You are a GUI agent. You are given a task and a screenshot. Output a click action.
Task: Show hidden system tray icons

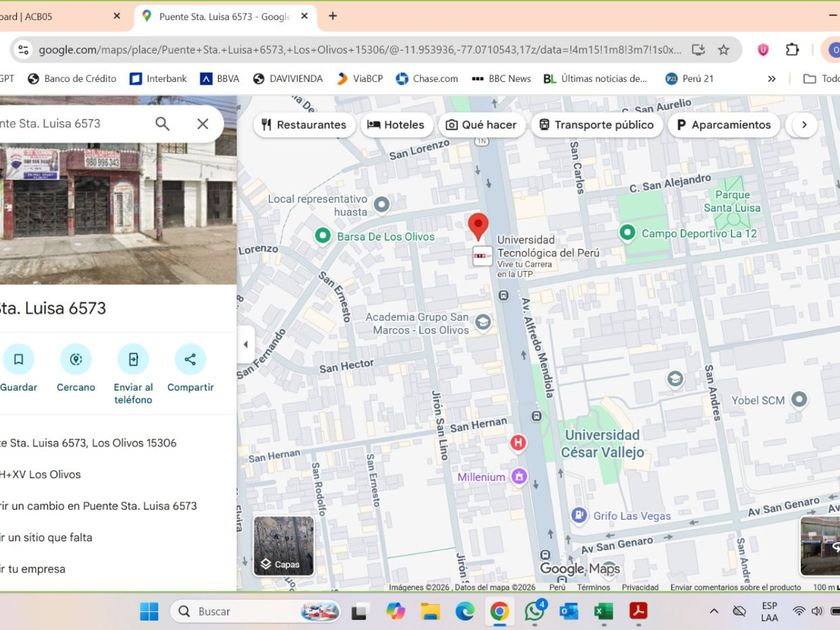click(713, 611)
